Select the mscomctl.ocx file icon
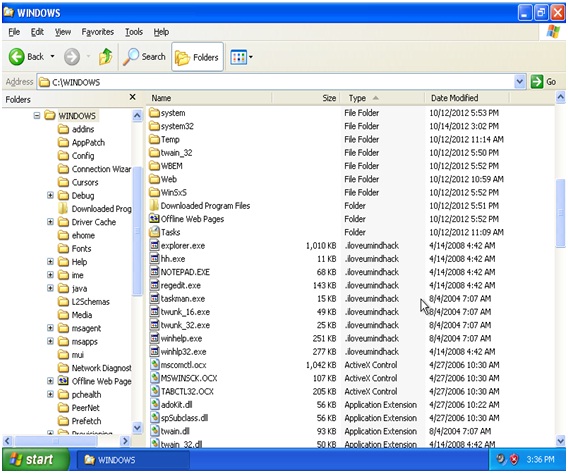 155,365
